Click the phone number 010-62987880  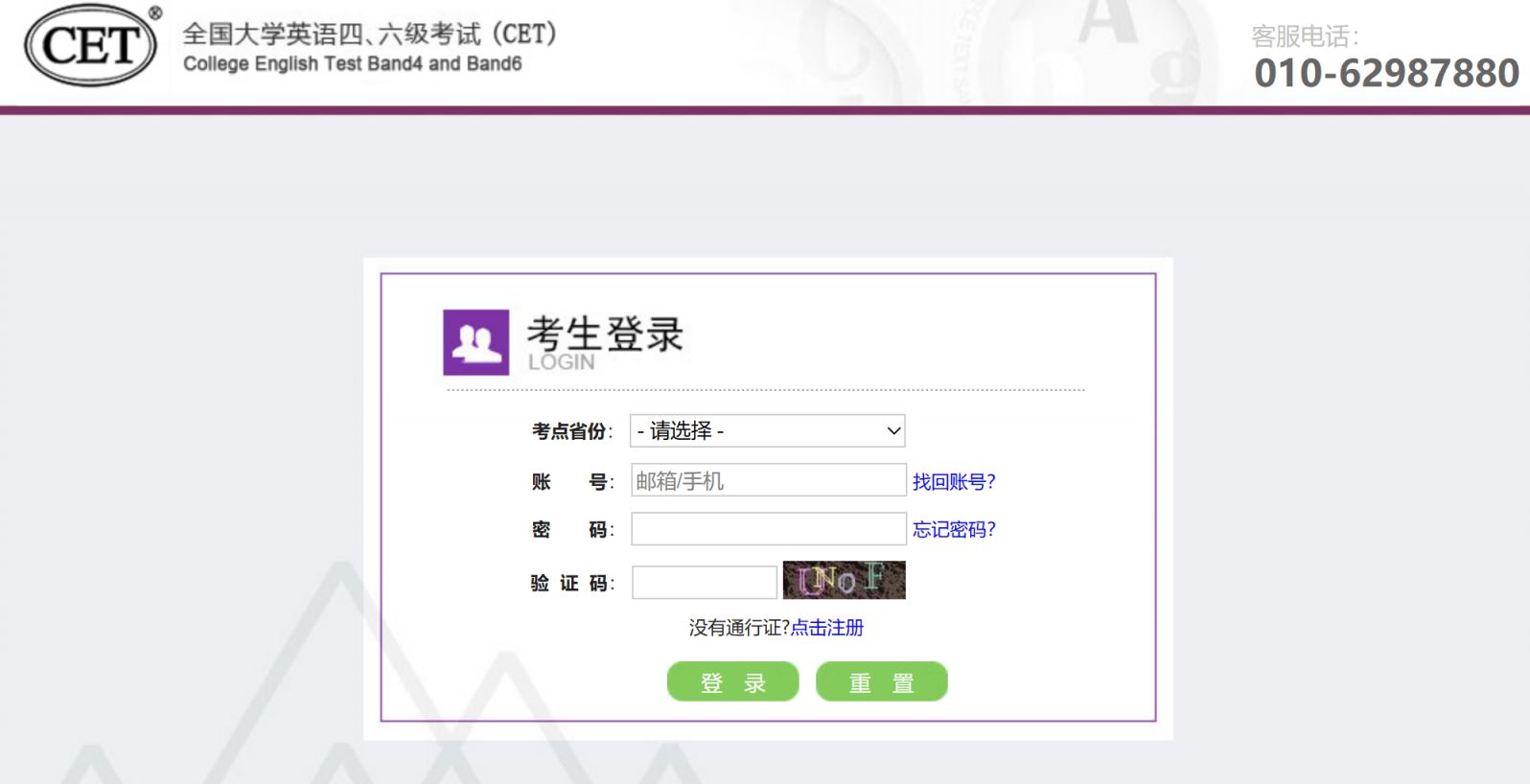click(1386, 73)
